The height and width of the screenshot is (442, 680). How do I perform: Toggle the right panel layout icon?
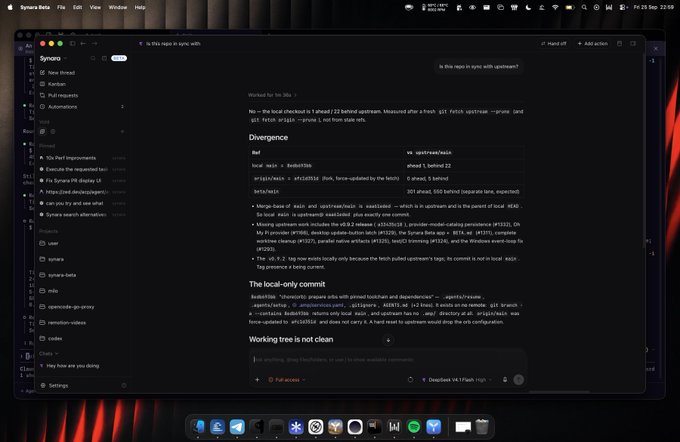[x=633, y=43]
